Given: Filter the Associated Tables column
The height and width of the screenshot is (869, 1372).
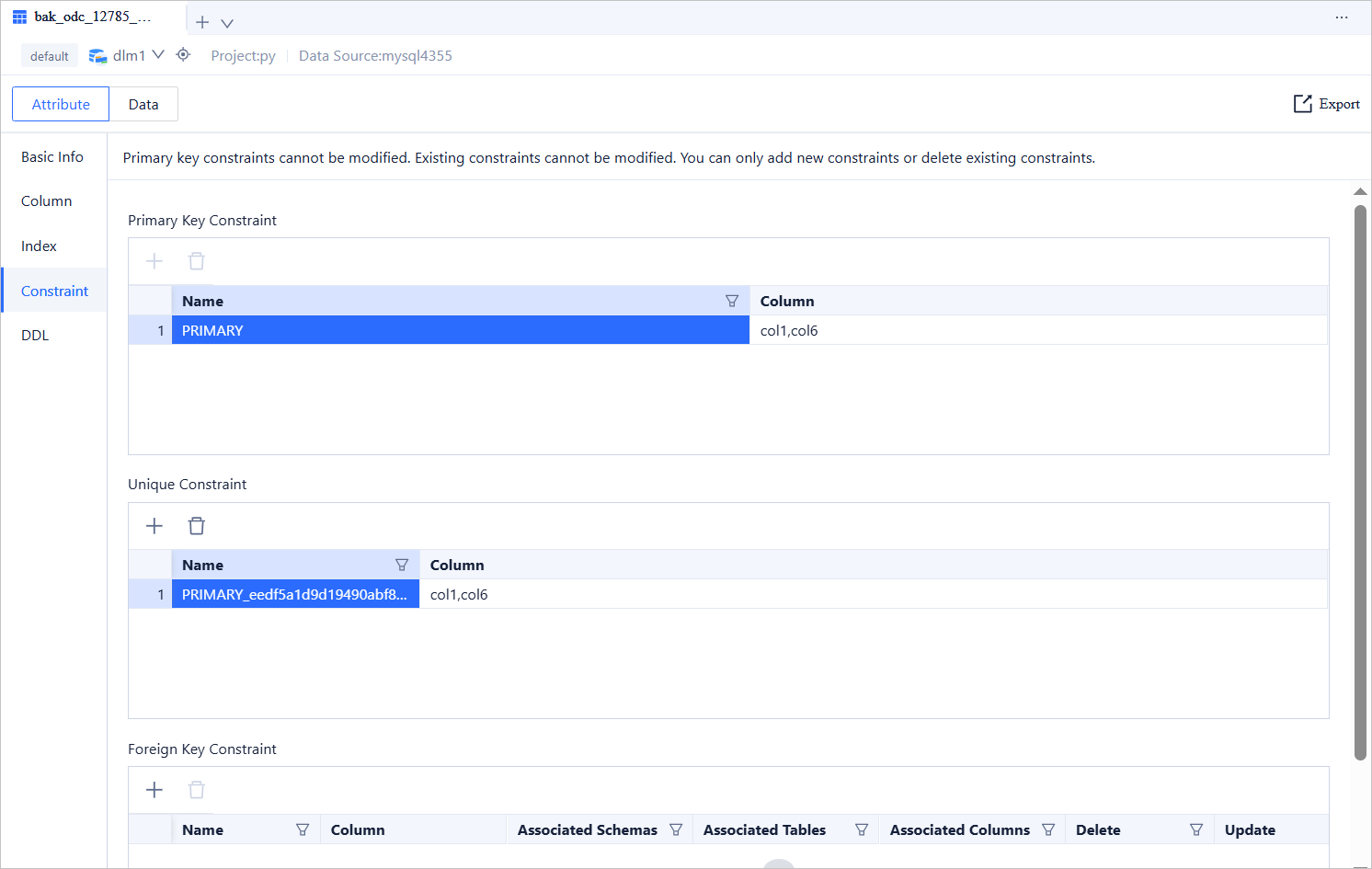Looking at the screenshot, I should coord(862,829).
